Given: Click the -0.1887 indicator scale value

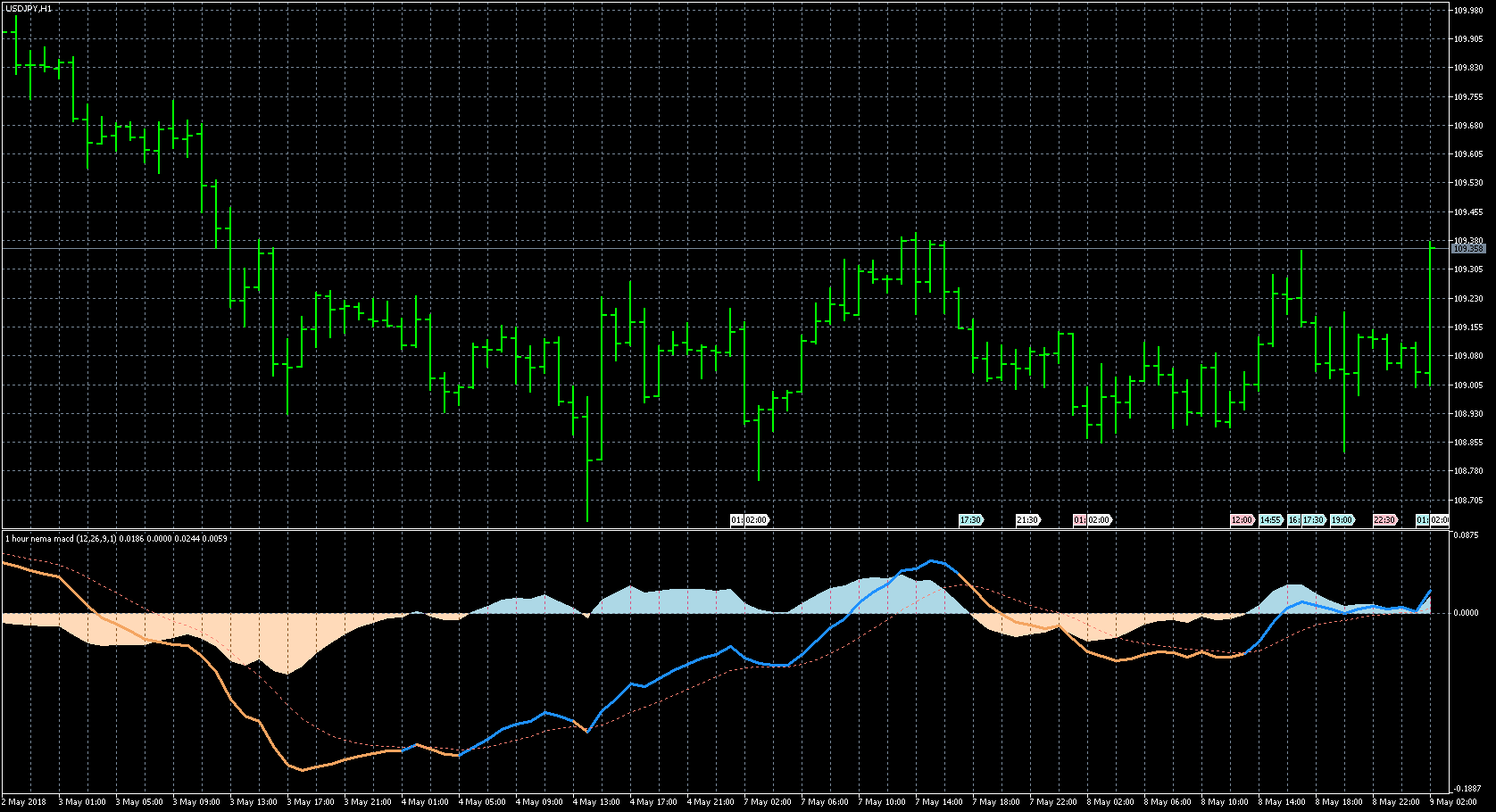Looking at the screenshot, I should [x=1468, y=789].
